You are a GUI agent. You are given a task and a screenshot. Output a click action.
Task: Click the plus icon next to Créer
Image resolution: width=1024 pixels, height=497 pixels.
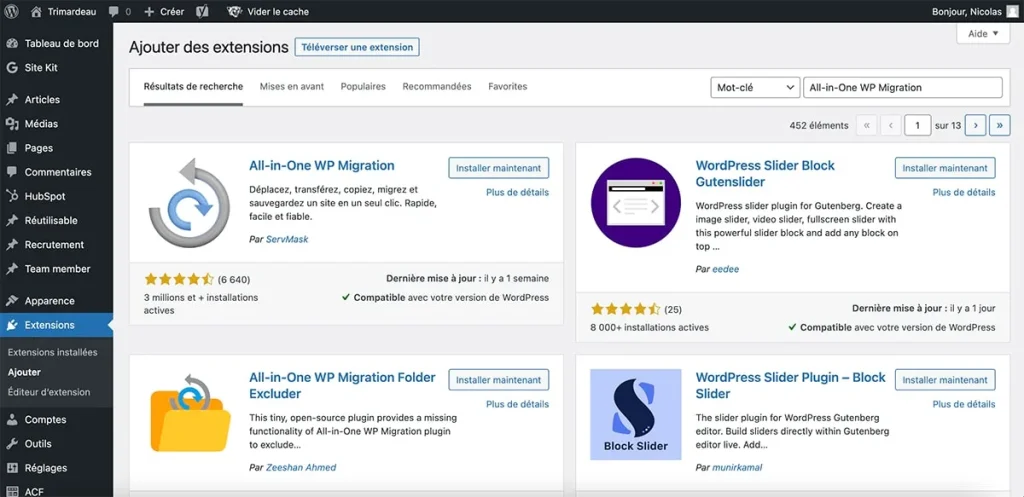[149, 12]
